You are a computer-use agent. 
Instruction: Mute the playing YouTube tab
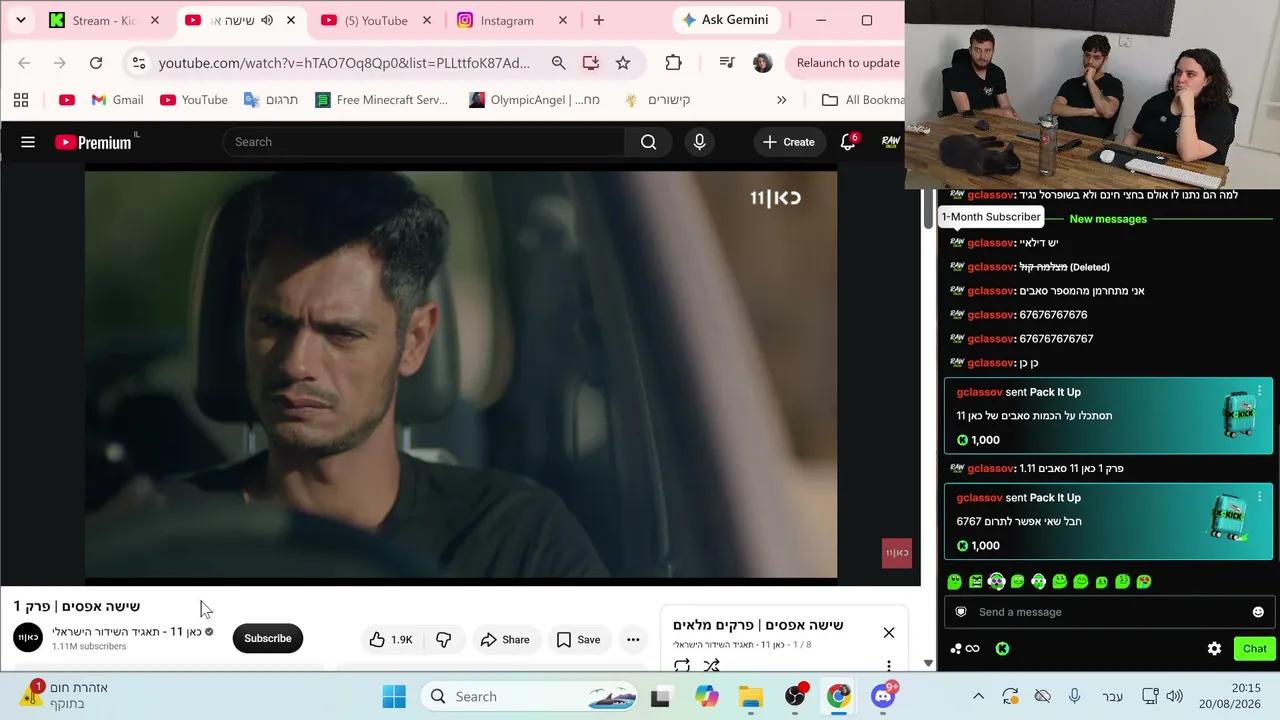(267, 20)
